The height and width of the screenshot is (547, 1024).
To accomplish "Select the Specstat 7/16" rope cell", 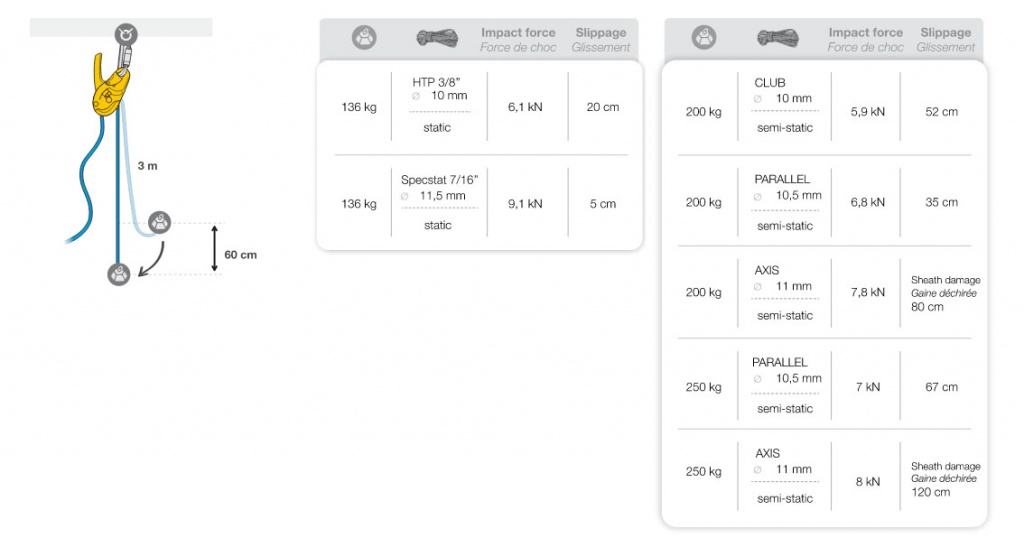I will (440, 202).
